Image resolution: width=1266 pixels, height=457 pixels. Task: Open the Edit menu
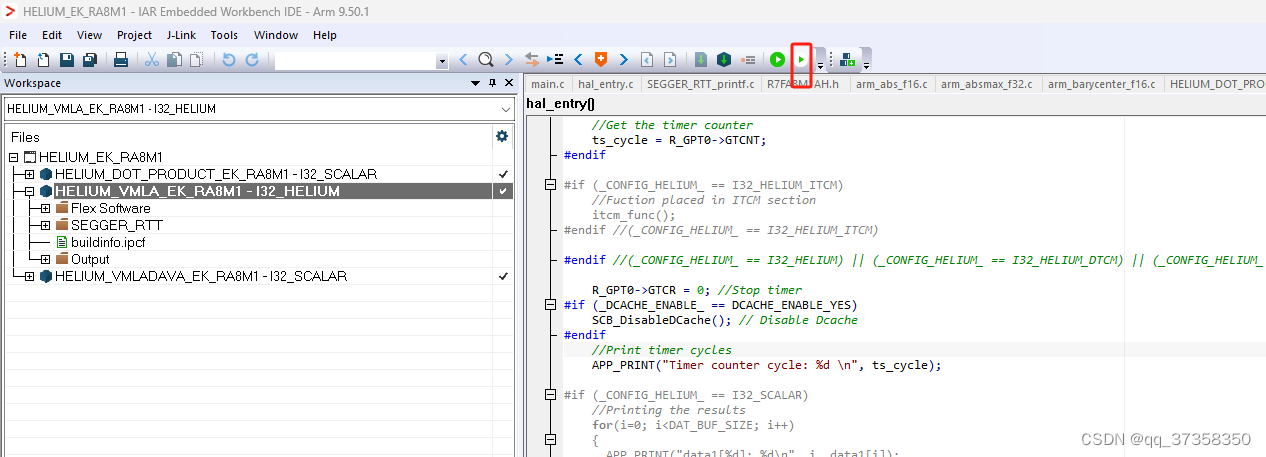pos(52,35)
